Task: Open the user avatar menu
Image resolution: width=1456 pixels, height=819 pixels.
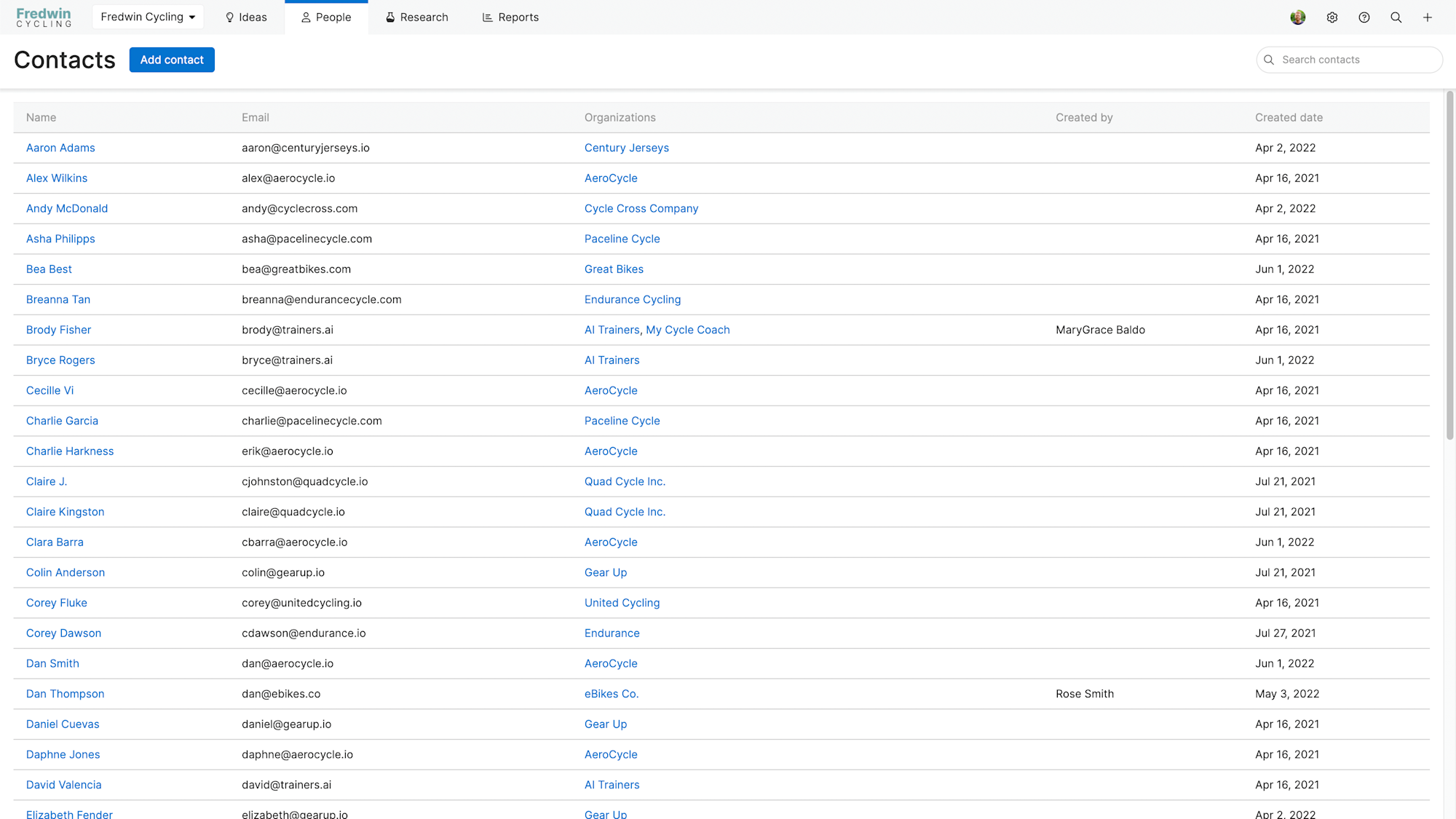Action: click(x=1297, y=17)
